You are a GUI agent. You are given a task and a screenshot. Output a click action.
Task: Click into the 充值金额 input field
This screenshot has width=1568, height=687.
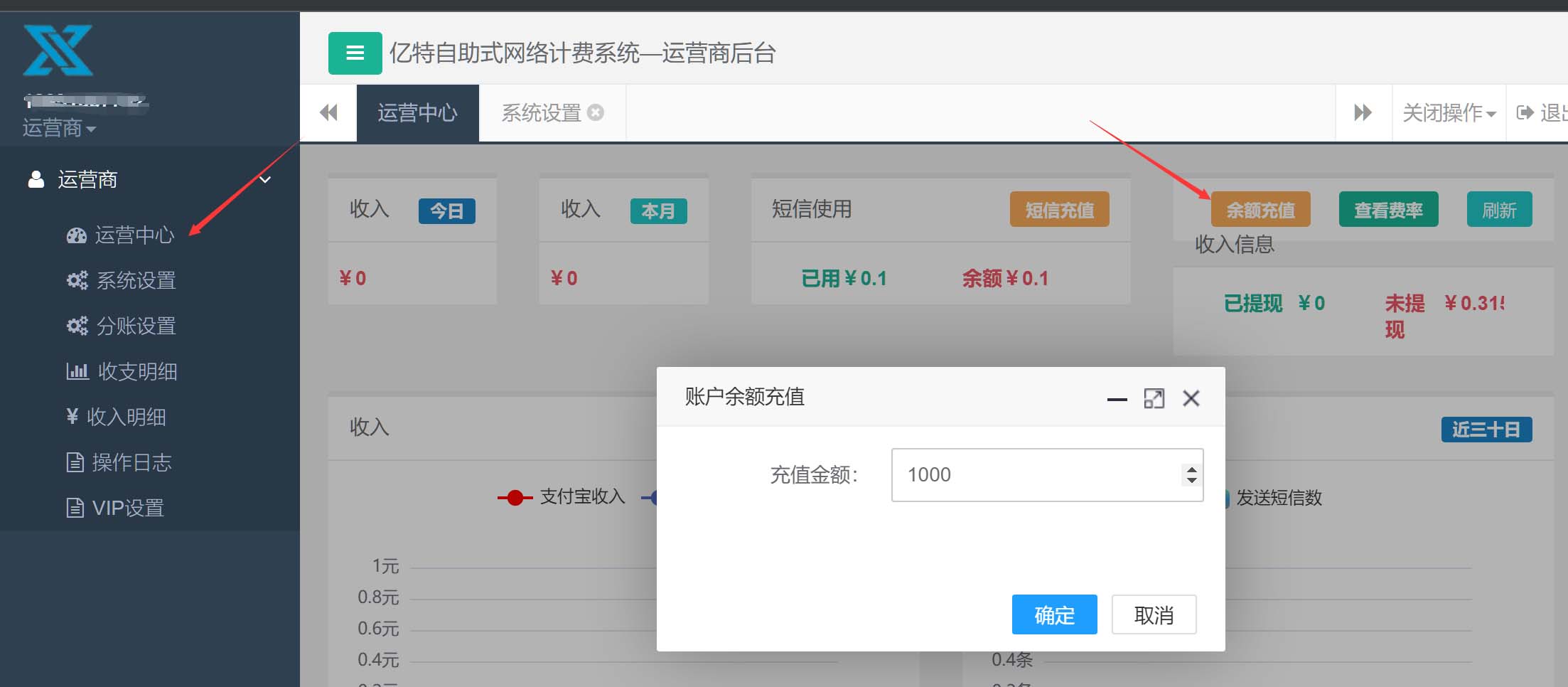tap(1034, 474)
